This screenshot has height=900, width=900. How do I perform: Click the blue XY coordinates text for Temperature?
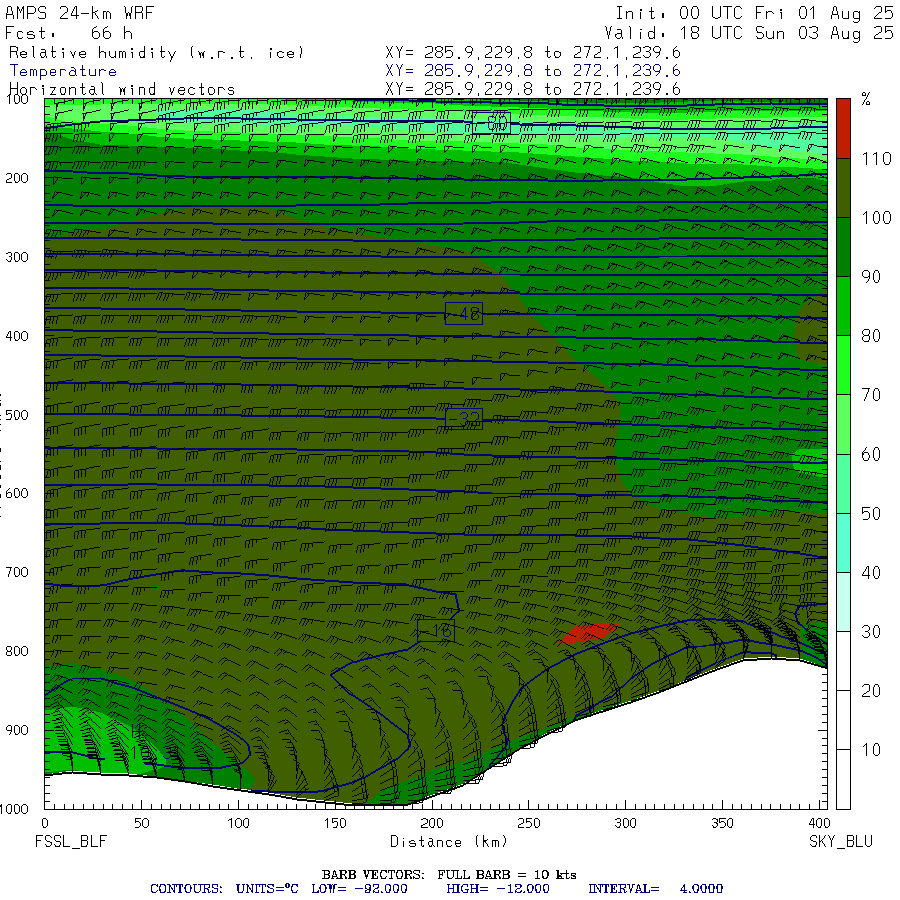[533, 71]
